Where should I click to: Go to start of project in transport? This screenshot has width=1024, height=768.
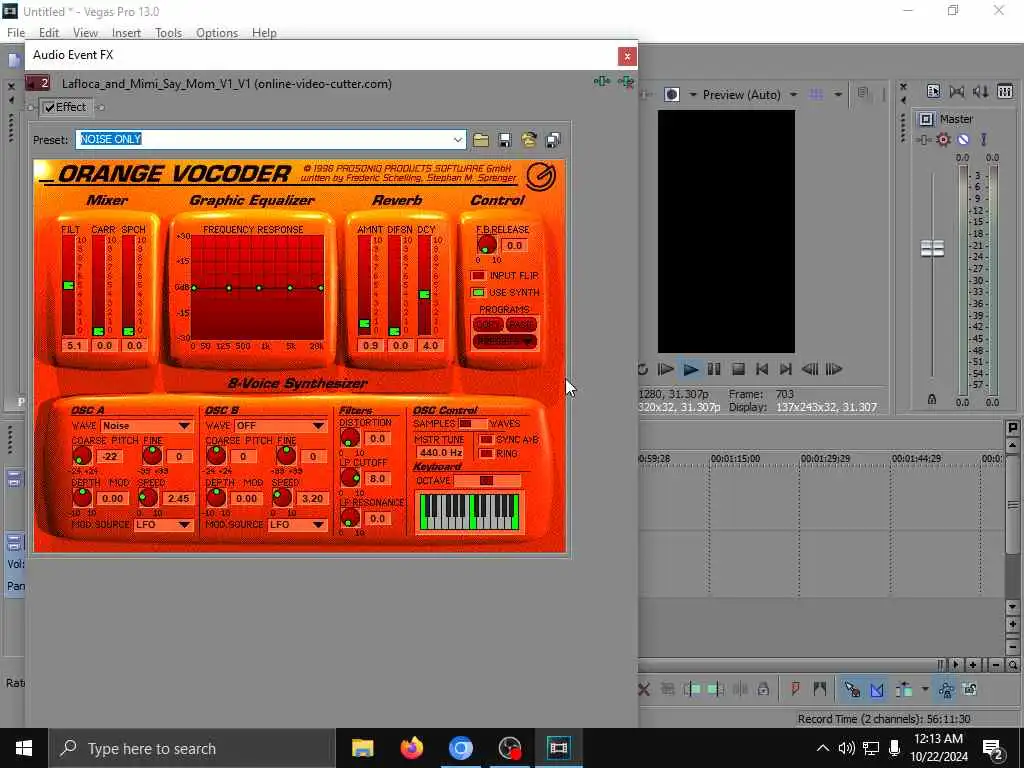[x=761, y=370]
